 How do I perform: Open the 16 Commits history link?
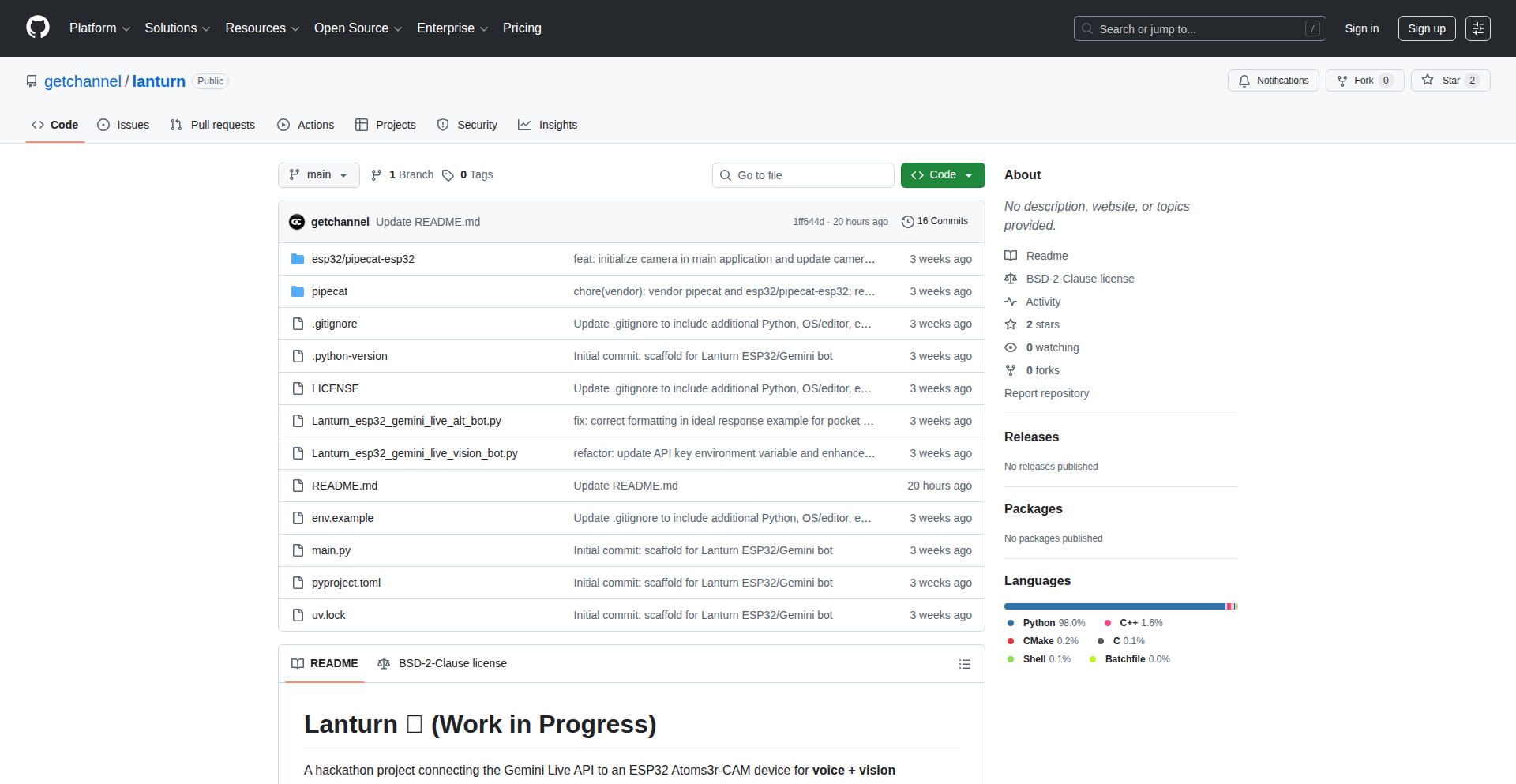tap(935, 222)
